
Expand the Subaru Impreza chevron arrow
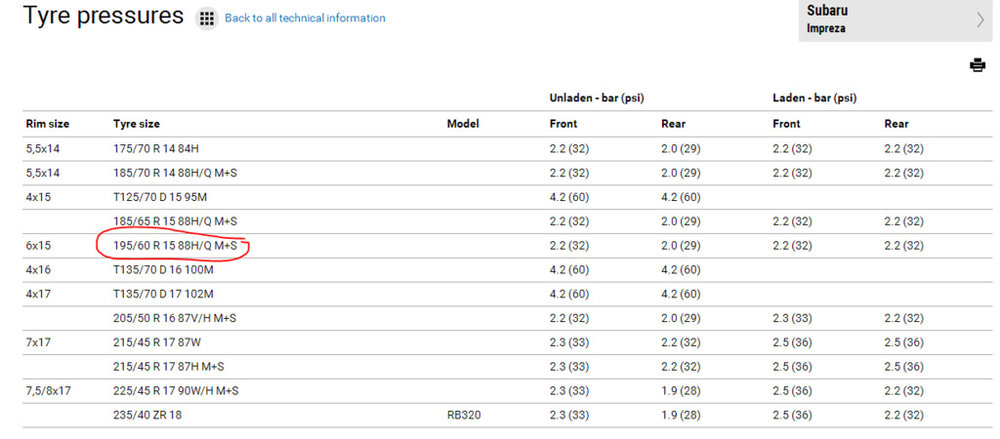[x=980, y=20]
